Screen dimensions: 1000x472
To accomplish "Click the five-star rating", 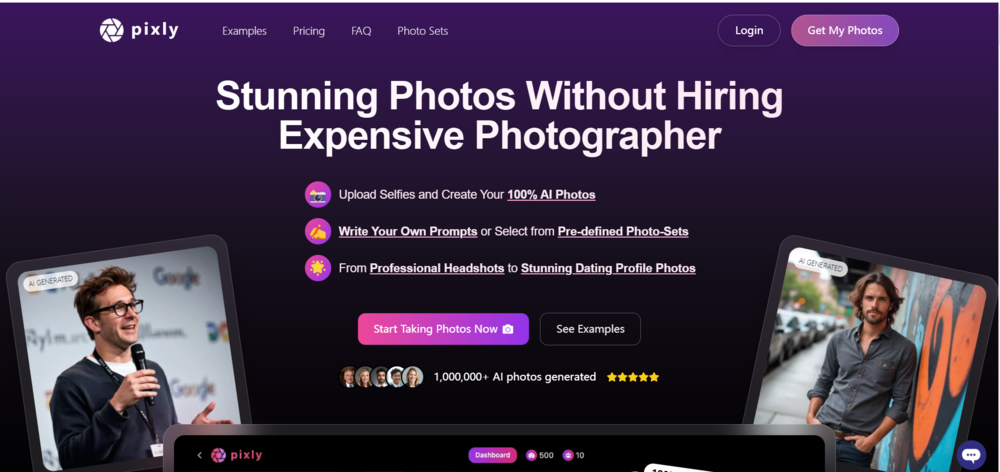I will 631,377.
